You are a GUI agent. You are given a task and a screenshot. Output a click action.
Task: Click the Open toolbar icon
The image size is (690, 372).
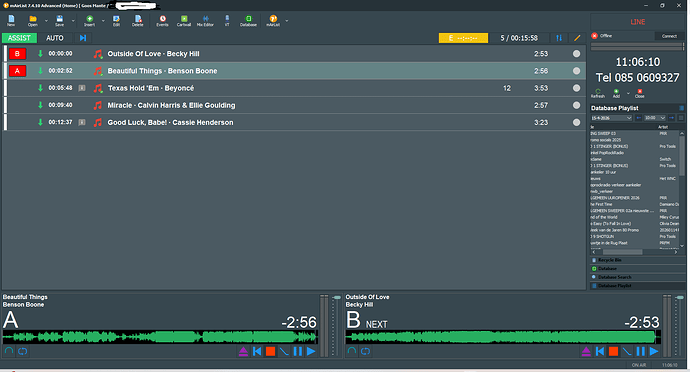pyautogui.click(x=33, y=21)
